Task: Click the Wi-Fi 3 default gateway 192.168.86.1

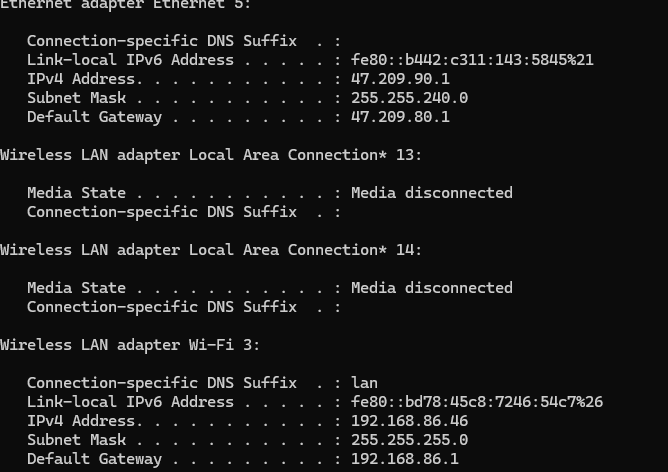Action: point(405,459)
